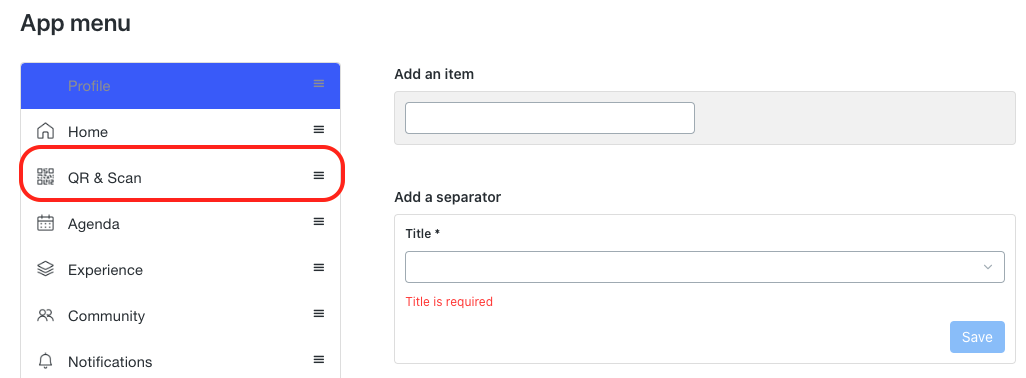The height and width of the screenshot is (378, 1026).
Task: Click the Community people icon
Action: pos(45,315)
